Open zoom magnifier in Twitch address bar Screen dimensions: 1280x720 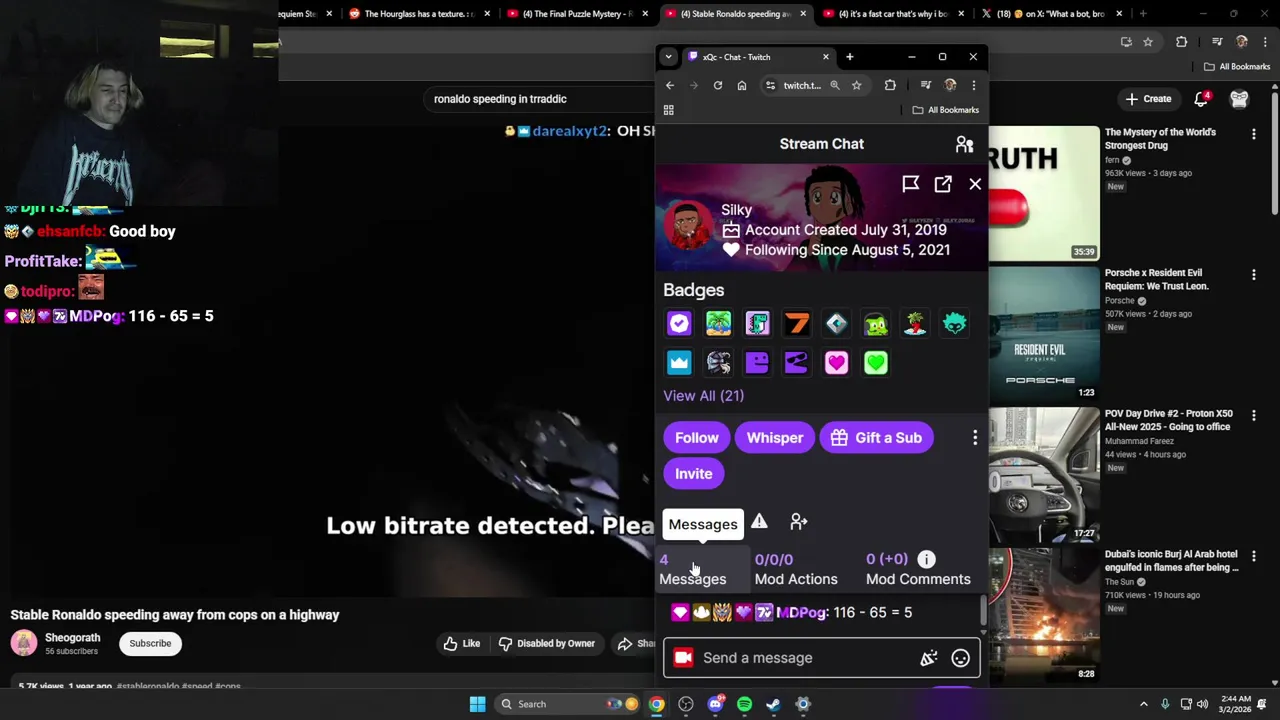point(835,86)
